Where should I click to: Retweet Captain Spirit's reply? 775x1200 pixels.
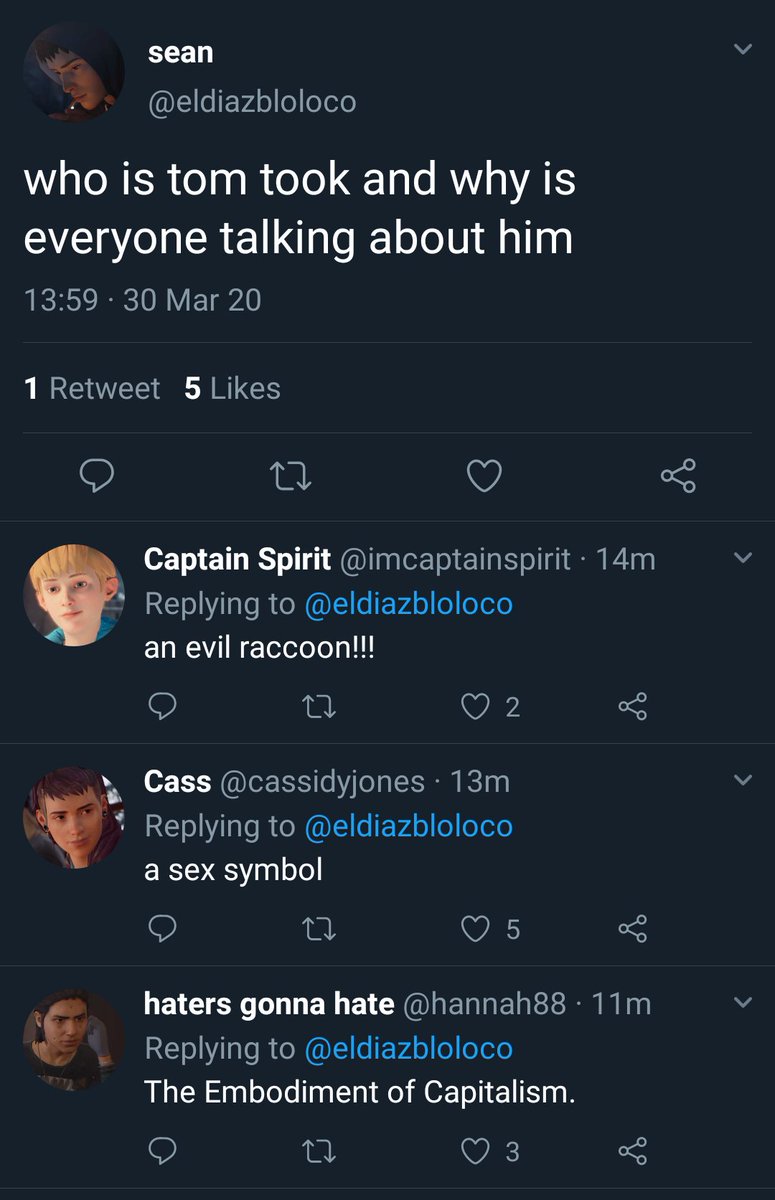coord(320,708)
